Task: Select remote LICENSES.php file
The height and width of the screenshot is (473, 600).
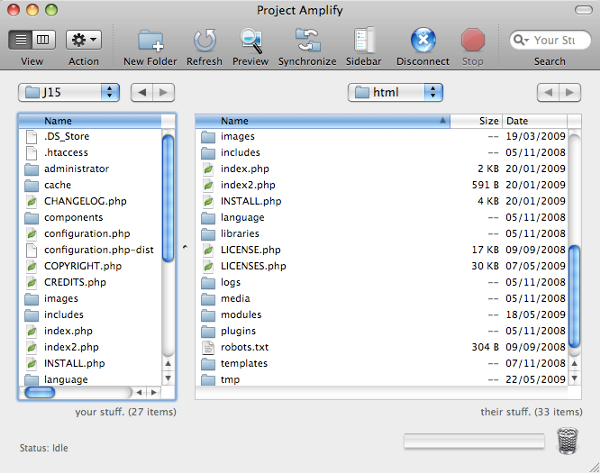Action: tap(382, 266)
